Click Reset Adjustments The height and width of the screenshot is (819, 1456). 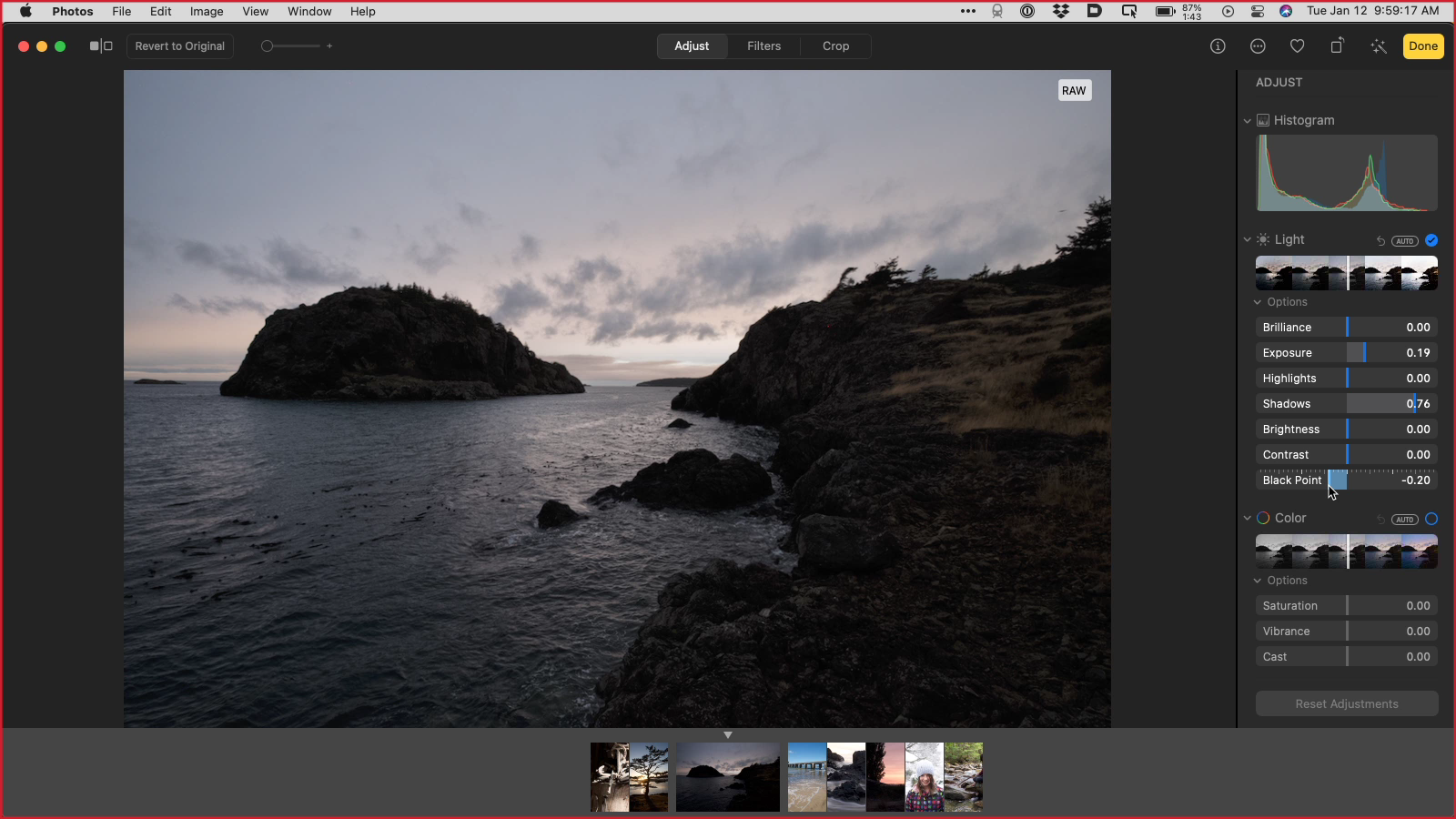click(x=1347, y=703)
